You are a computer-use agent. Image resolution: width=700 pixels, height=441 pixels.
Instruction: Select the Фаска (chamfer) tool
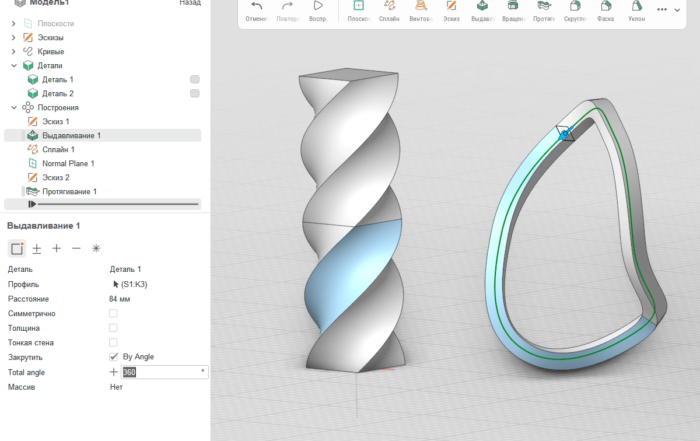tap(605, 9)
